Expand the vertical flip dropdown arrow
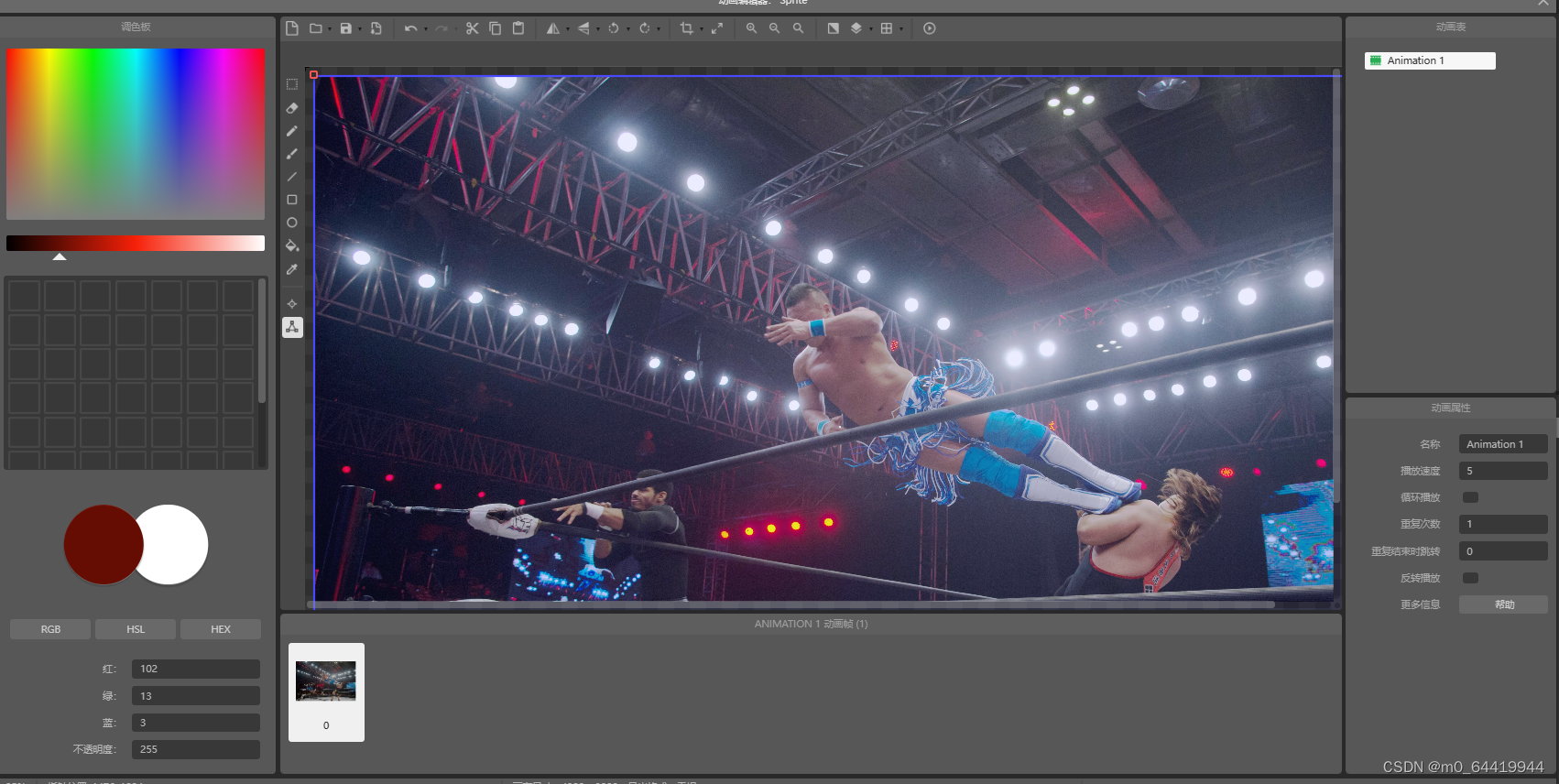Image resolution: width=1559 pixels, height=784 pixels. (x=598, y=29)
